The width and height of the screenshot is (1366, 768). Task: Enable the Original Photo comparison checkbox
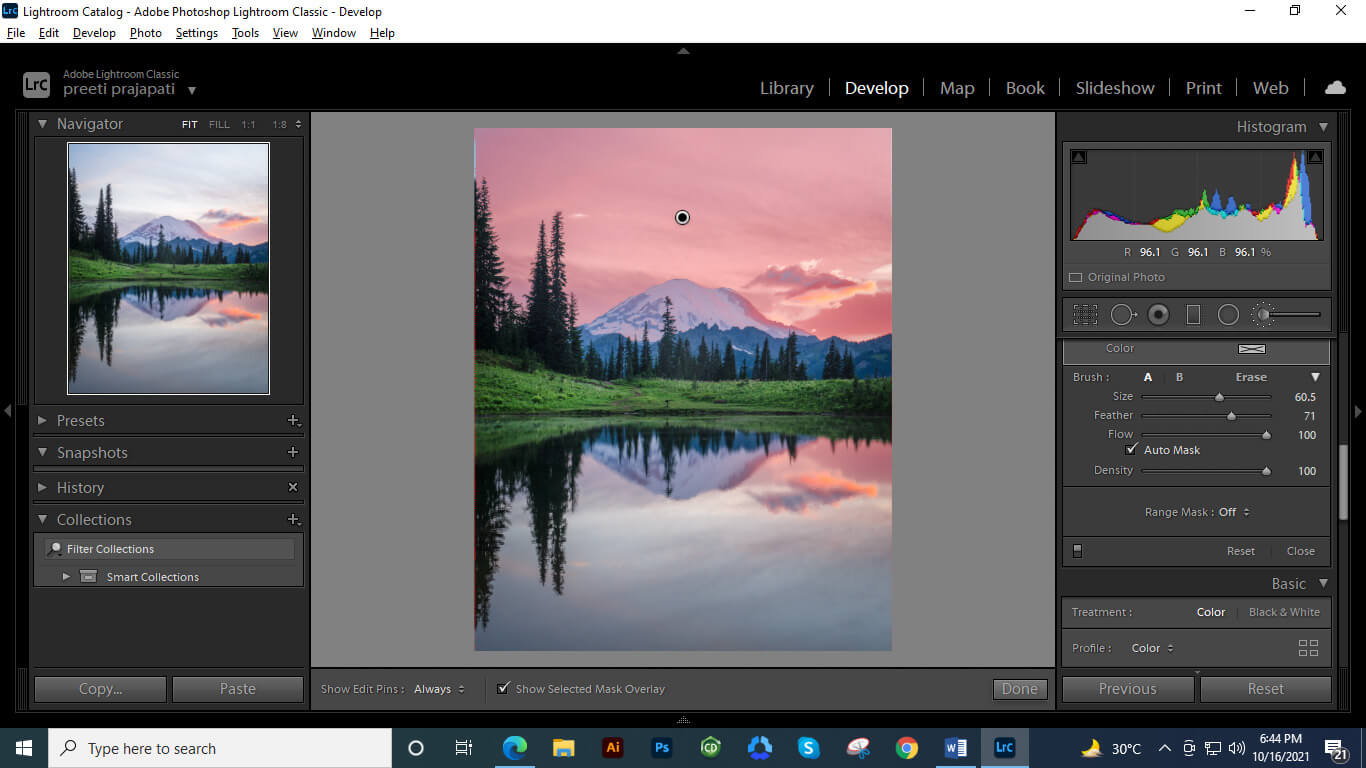[1076, 277]
